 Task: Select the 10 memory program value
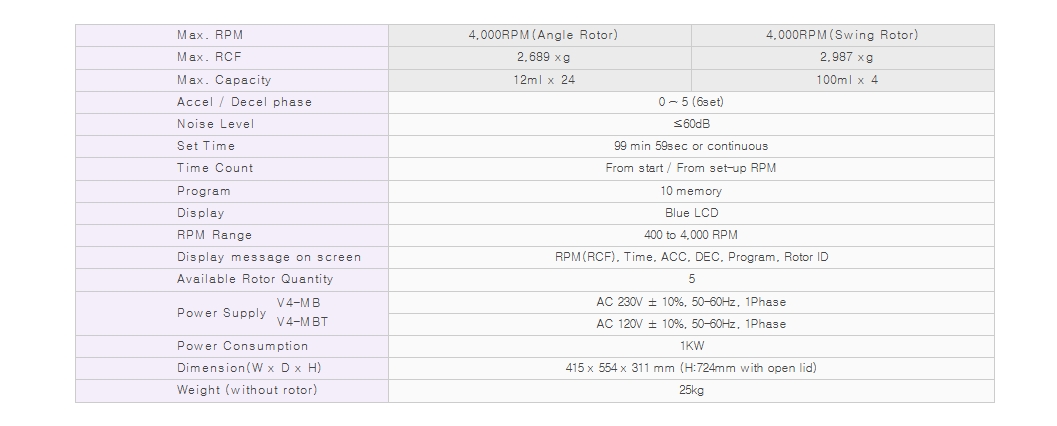point(691,191)
